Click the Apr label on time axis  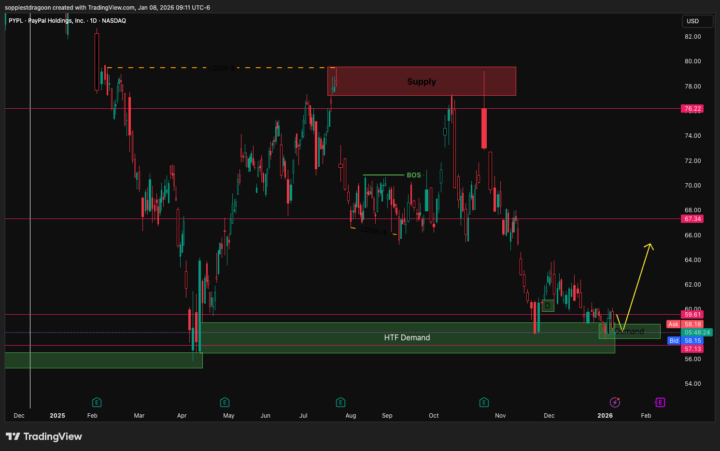(182, 416)
